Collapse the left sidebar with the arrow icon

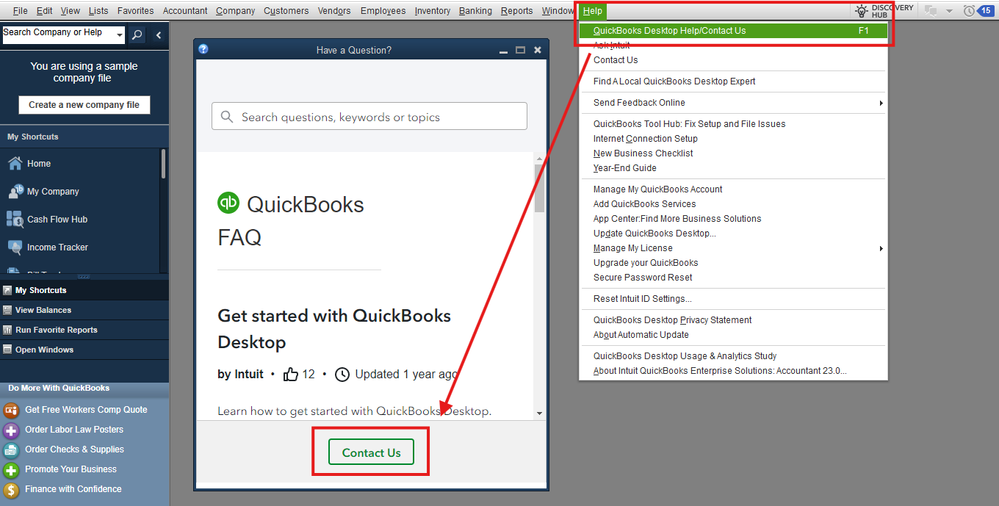(x=159, y=36)
